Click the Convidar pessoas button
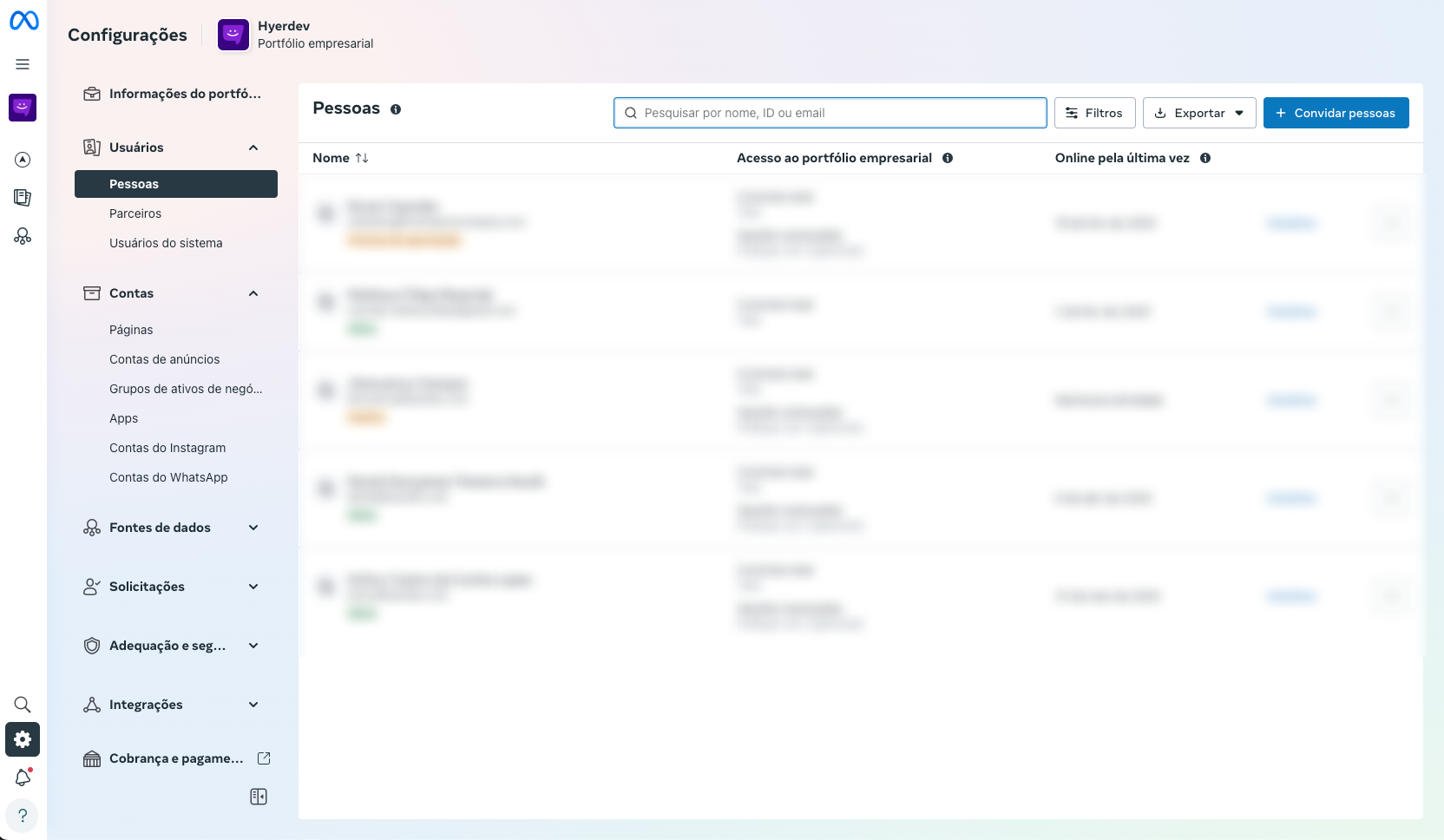The image size is (1444, 840). pos(1336,113)
